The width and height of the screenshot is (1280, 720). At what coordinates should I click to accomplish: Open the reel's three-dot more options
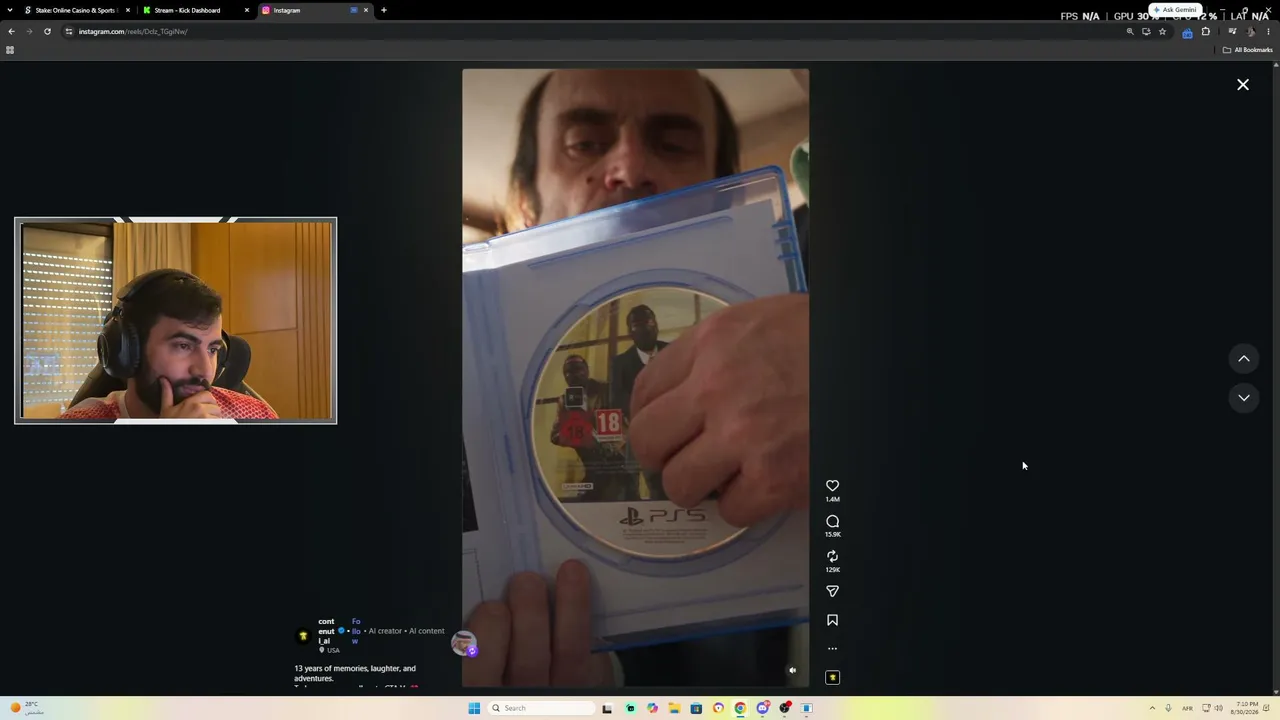[x=832, y=649]
